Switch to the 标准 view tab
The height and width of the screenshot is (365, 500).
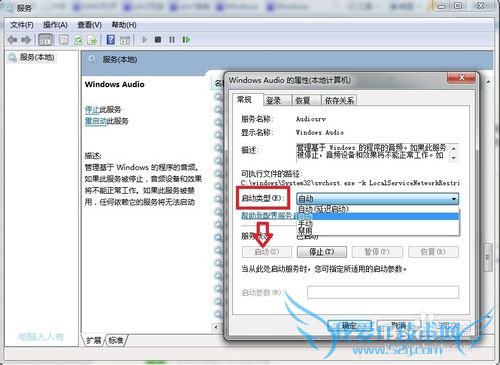pos(116,340)
